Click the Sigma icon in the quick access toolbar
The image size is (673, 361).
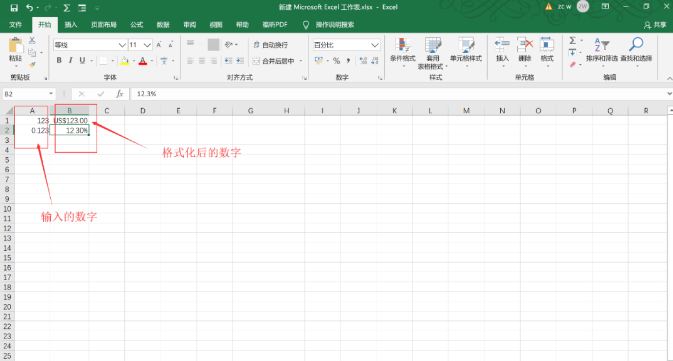click(x=67, y=8)
